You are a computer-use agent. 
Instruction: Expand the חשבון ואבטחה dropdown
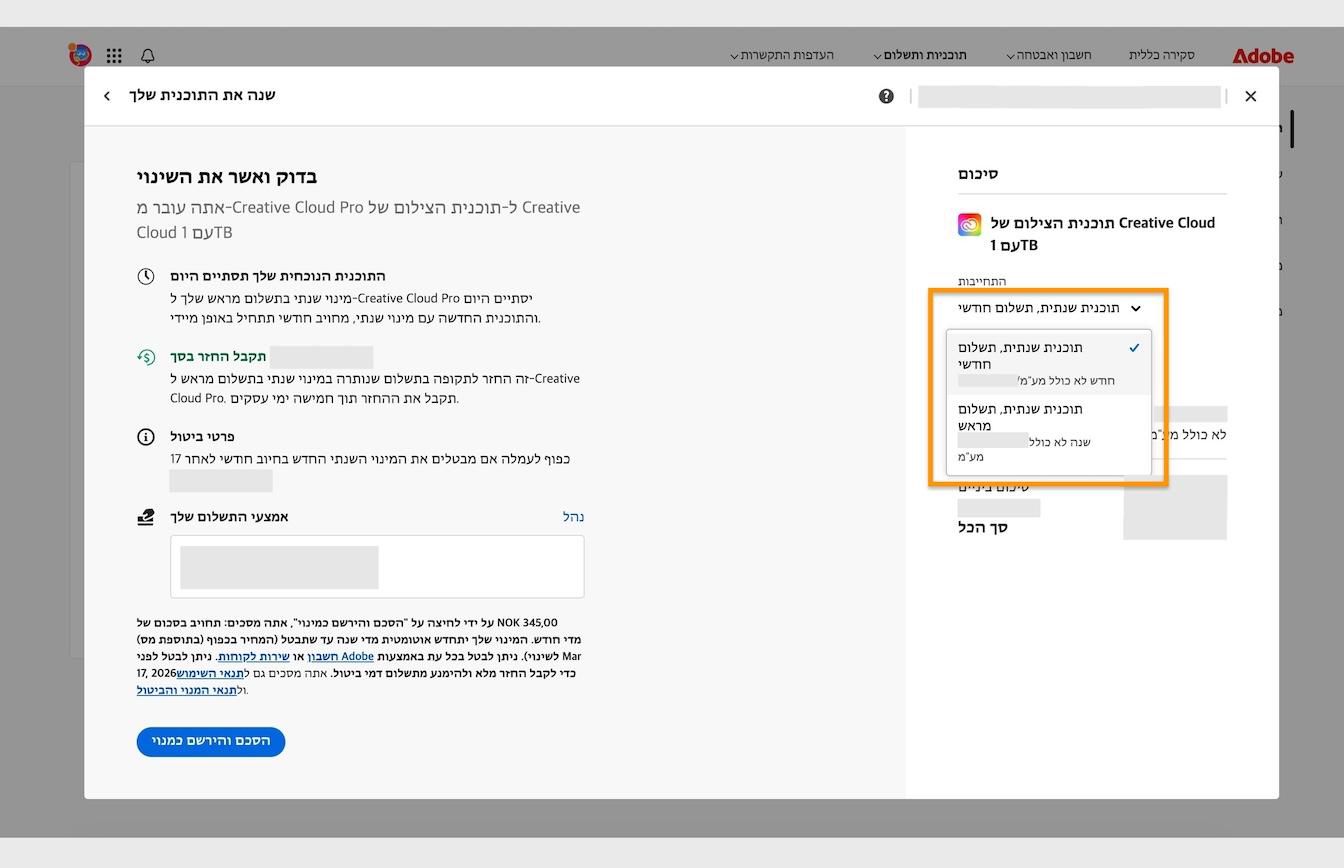tap(1048, 55)
